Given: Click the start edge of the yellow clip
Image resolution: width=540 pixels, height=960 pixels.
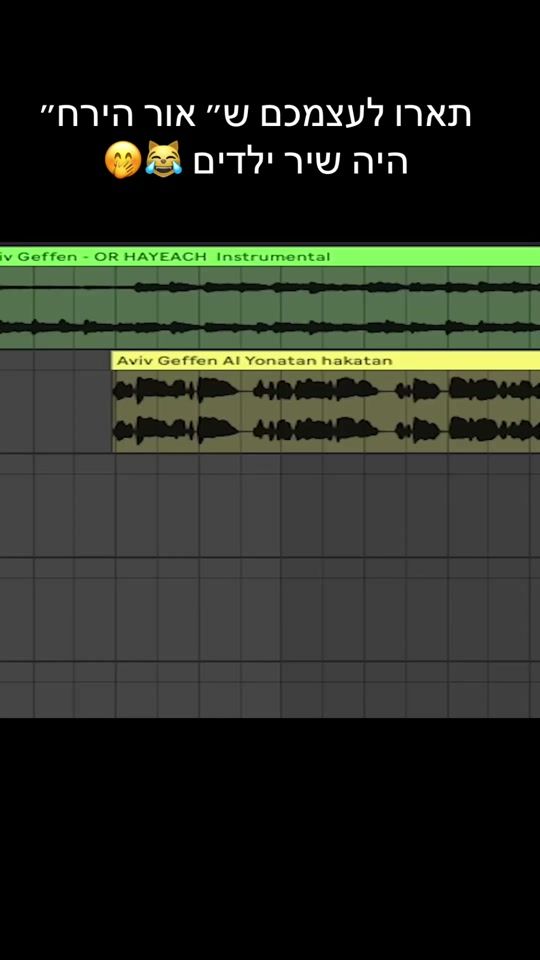Looking at the screenshot, I should 113,402.
